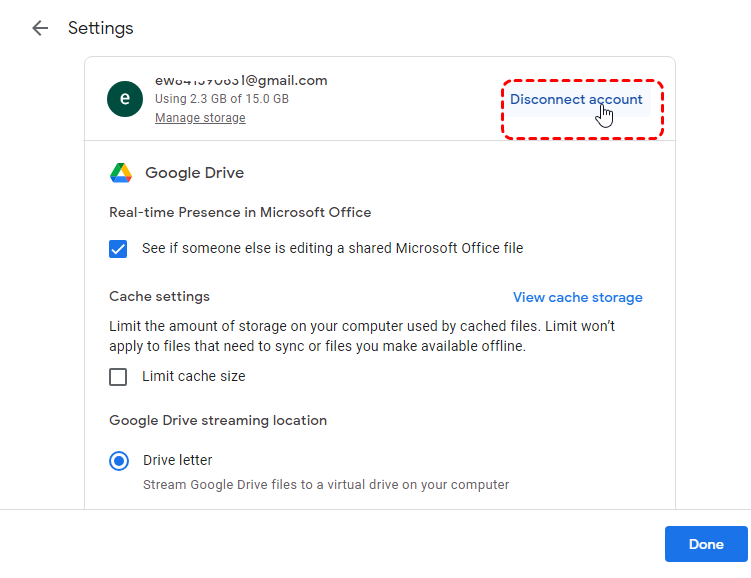
Task: Go back using the arrow icon
Action: point(40,28)
